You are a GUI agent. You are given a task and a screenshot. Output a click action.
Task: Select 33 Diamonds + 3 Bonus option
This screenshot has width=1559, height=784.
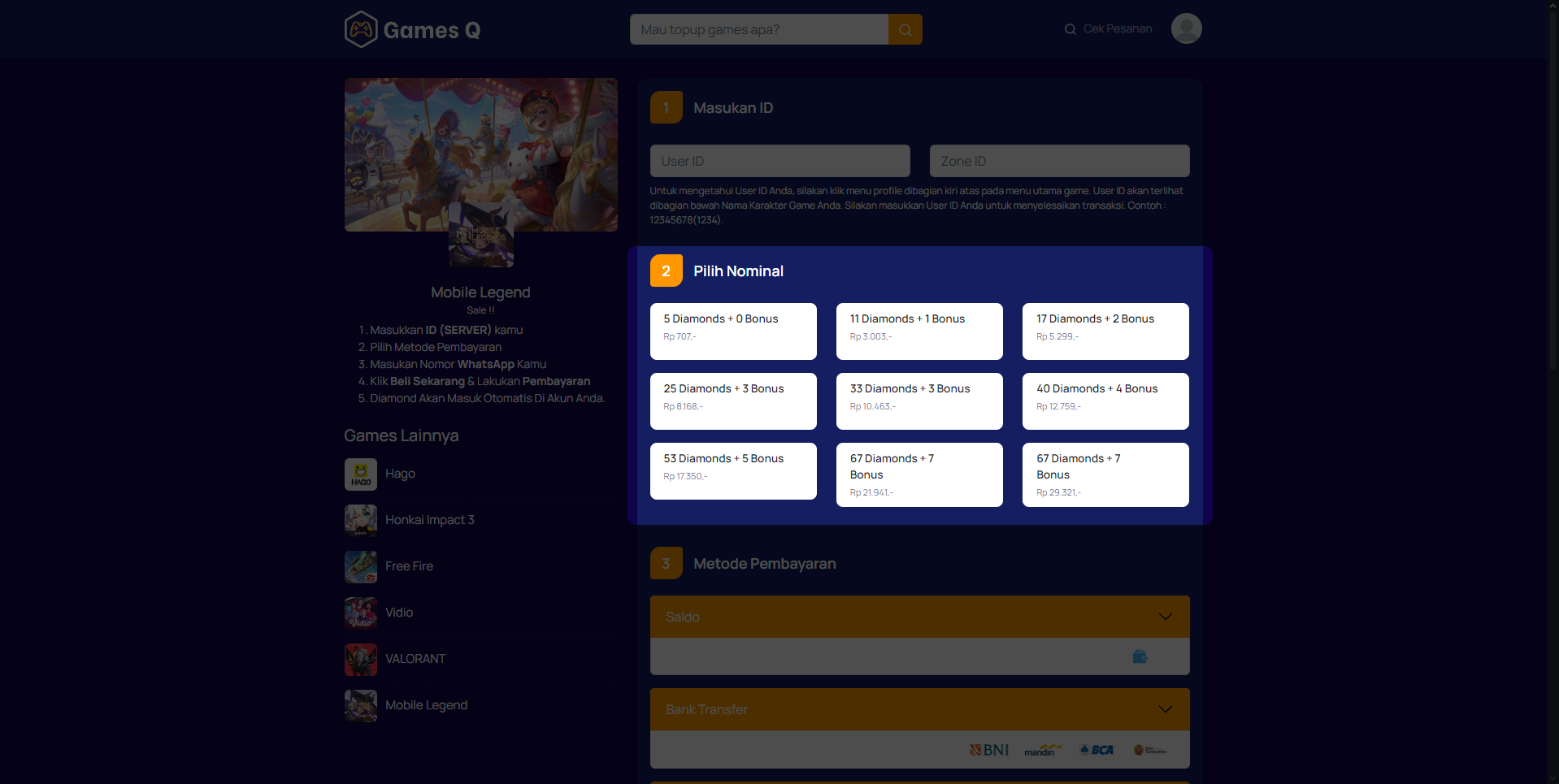tap(919, 401)
